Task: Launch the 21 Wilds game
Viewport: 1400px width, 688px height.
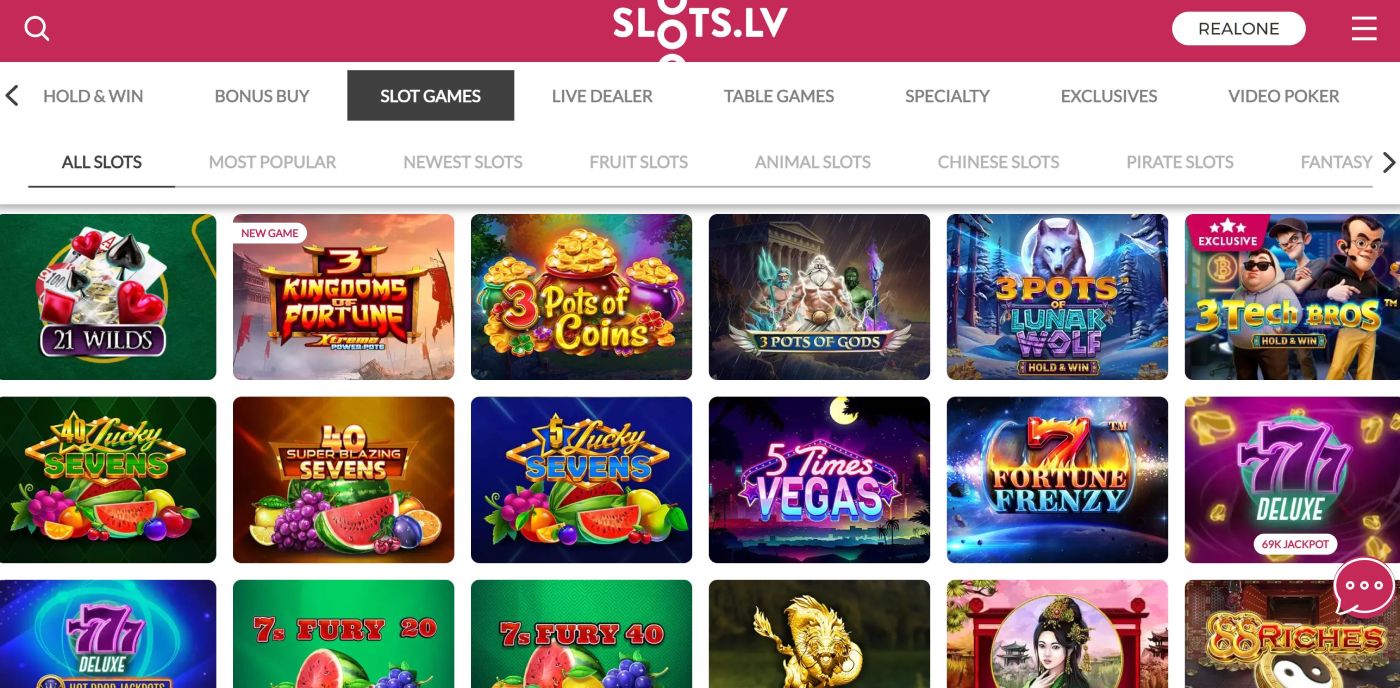Action: click(108, 297)
